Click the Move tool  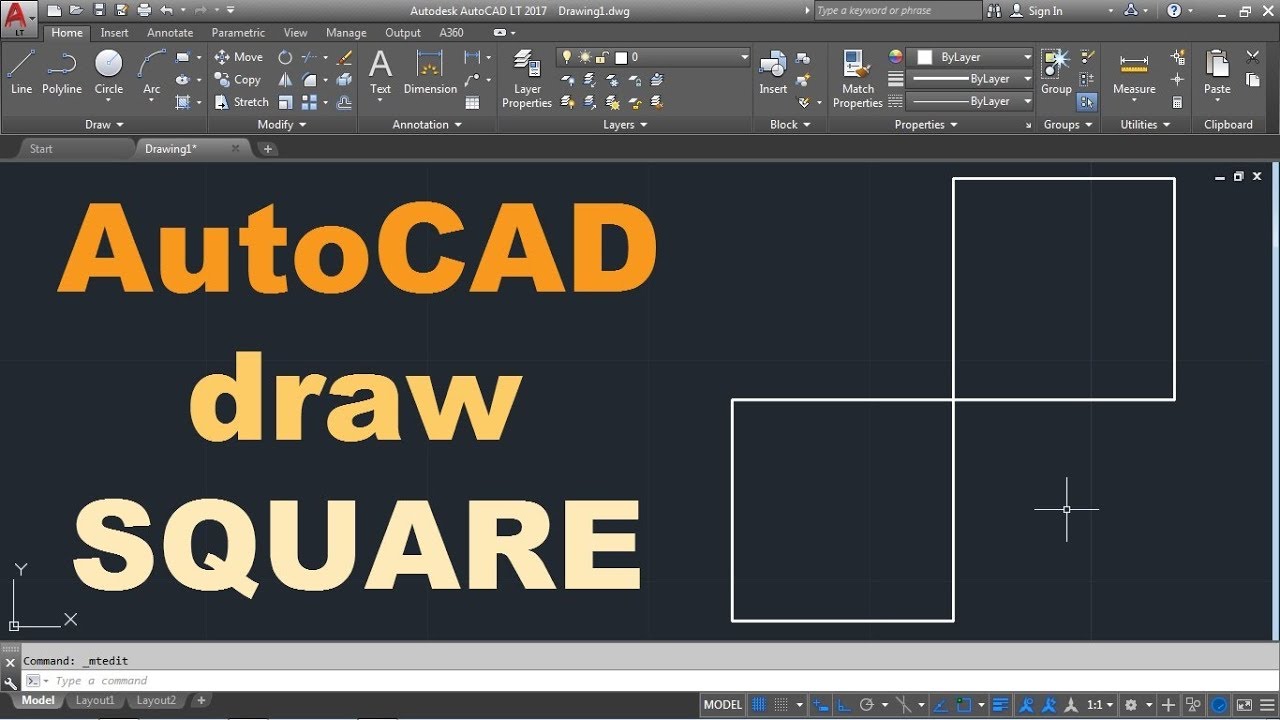[238, 57]
